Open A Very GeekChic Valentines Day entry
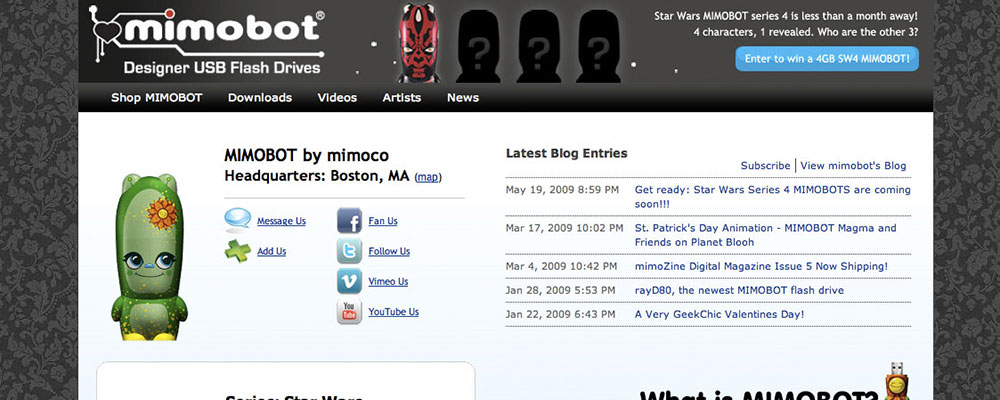 point(719,314)
